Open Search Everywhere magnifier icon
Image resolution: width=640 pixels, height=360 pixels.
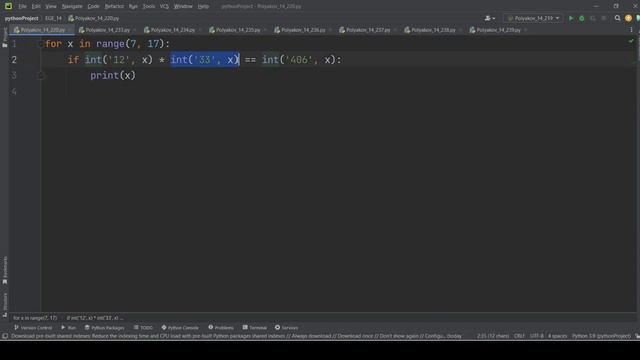coord(617,18)
